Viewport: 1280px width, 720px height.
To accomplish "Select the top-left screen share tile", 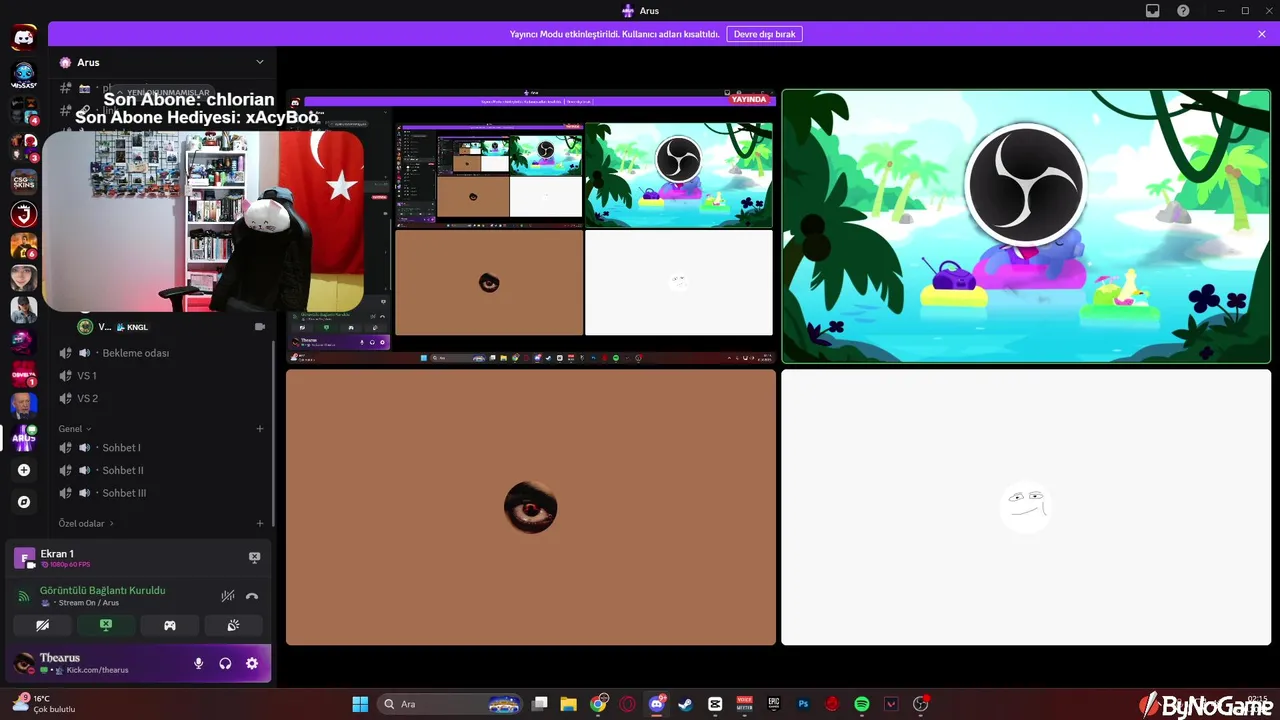I will click(531, 226).
